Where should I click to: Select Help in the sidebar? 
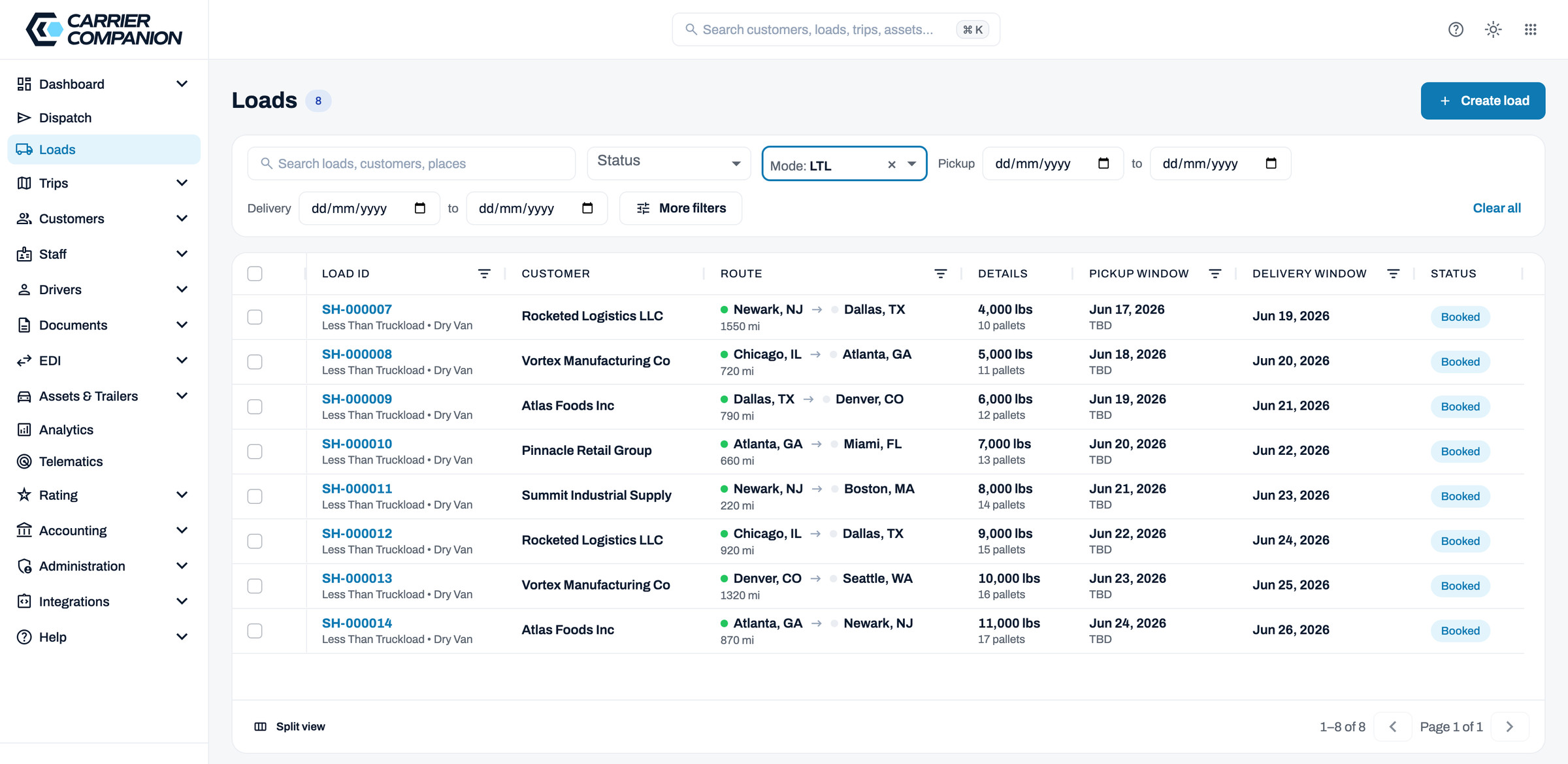(104, 637)
